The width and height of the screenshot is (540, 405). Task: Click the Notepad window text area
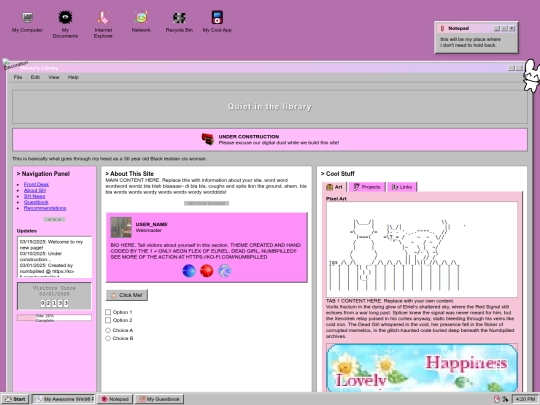(x=476, y=43)
